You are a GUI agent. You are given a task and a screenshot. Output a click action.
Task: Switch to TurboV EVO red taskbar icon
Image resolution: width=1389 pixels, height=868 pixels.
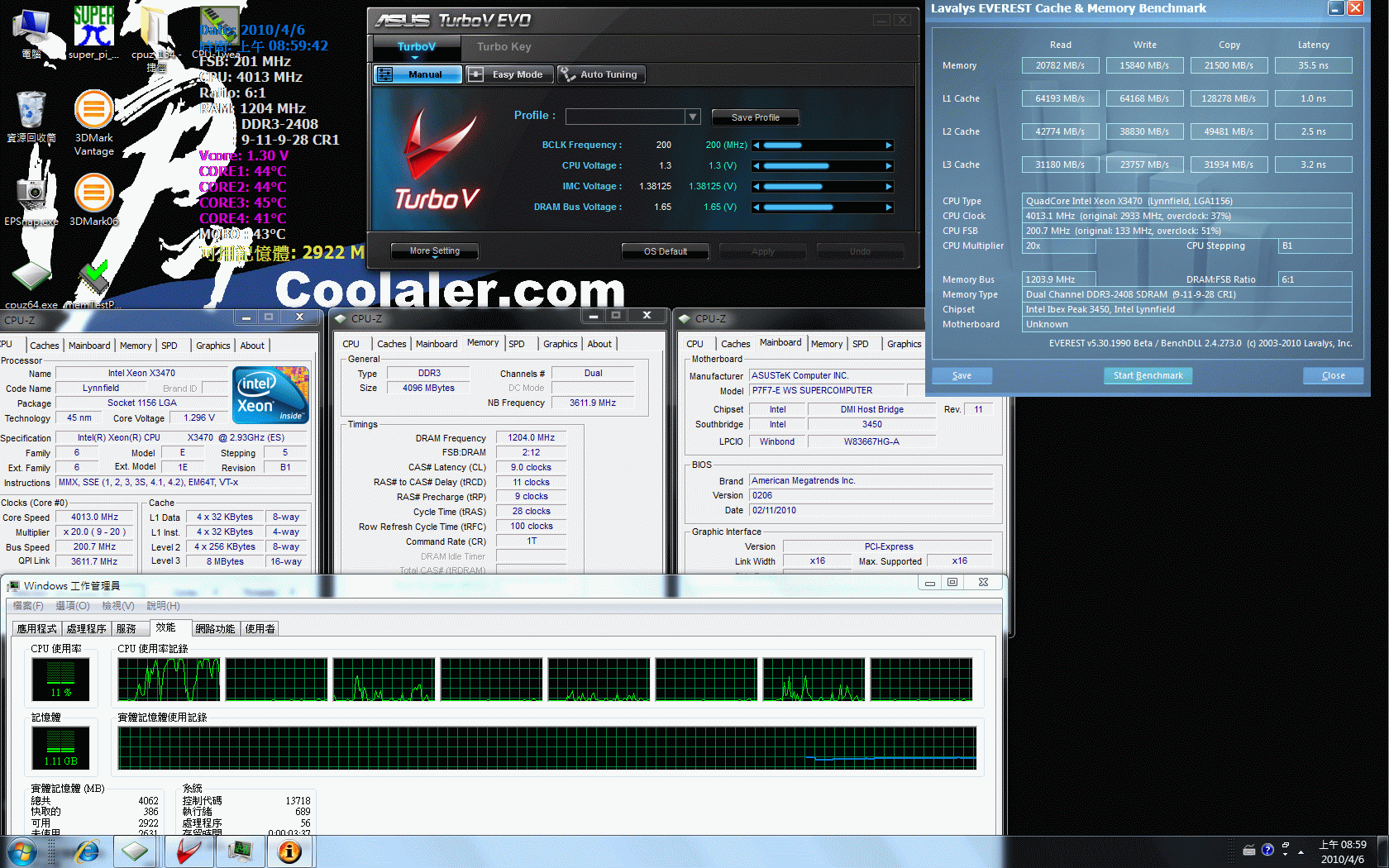click(x=189, y=851)
